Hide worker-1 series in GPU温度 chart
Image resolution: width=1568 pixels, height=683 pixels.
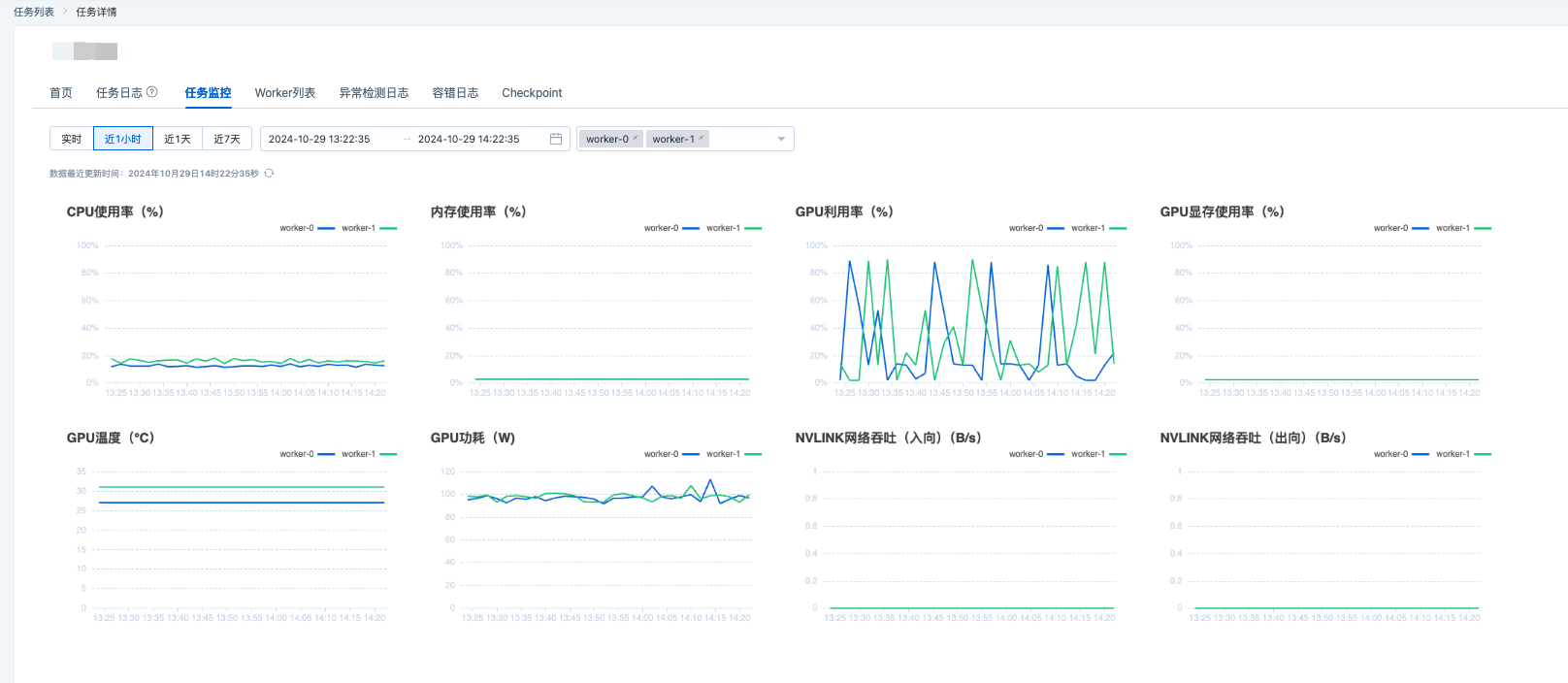pyautogui.click(x=369, y=454)
